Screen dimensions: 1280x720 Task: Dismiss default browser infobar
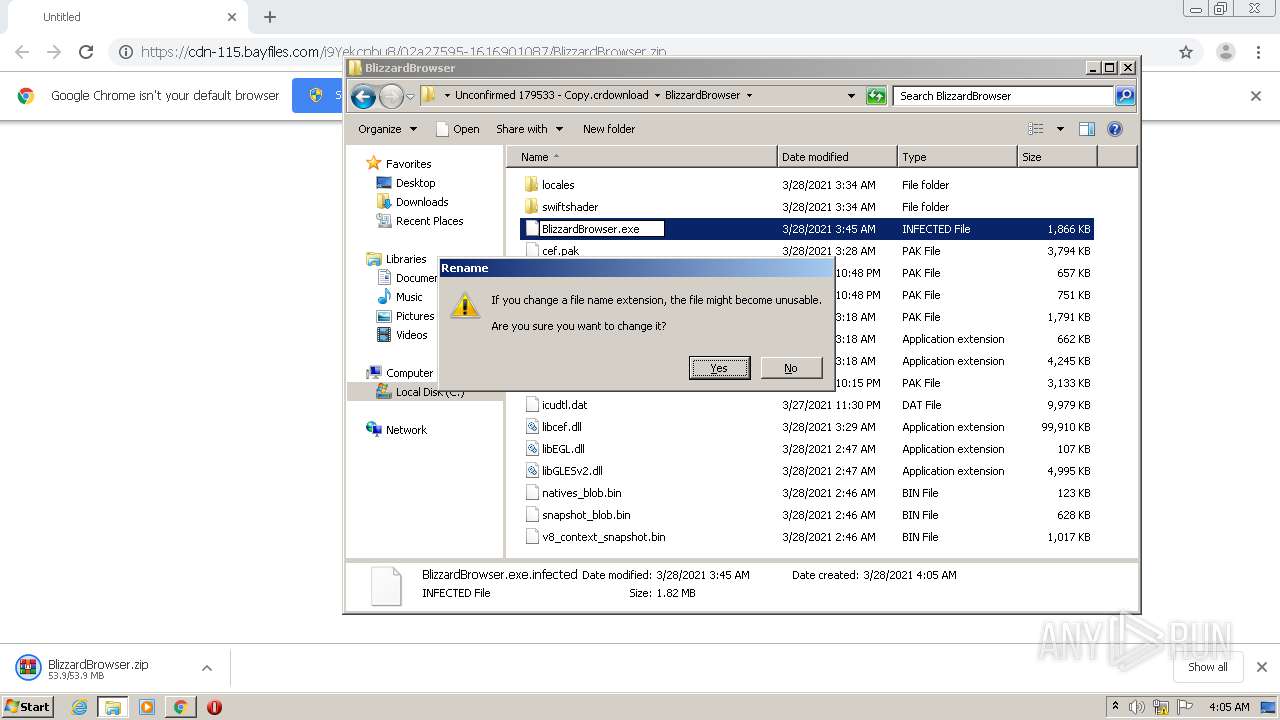(1256, 96)
